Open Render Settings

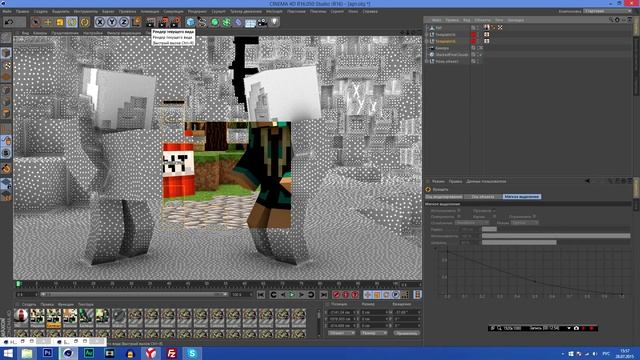[176, 22]
